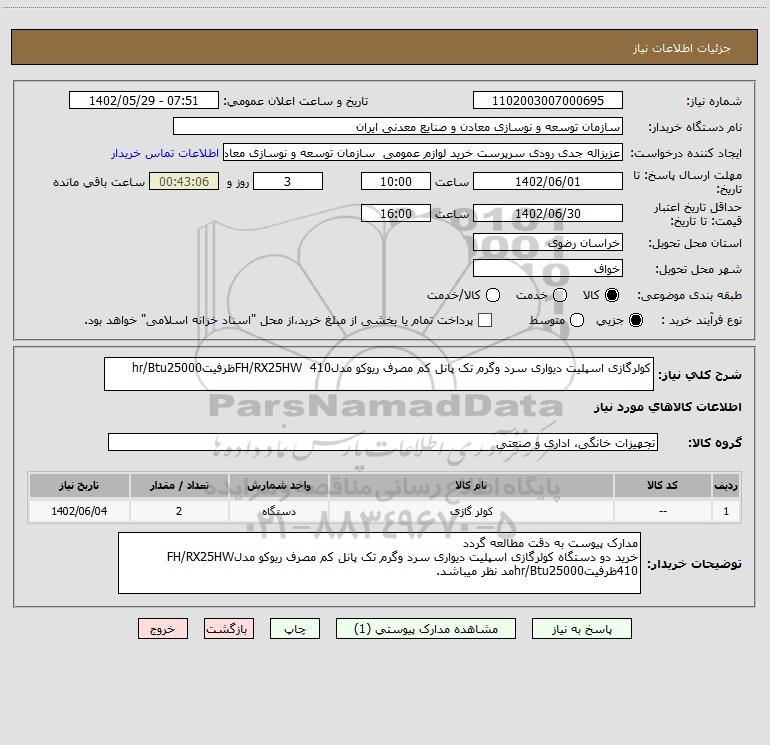Click the نام کالا column header
This screenshot has width=770, height=745.
[471, 485]
